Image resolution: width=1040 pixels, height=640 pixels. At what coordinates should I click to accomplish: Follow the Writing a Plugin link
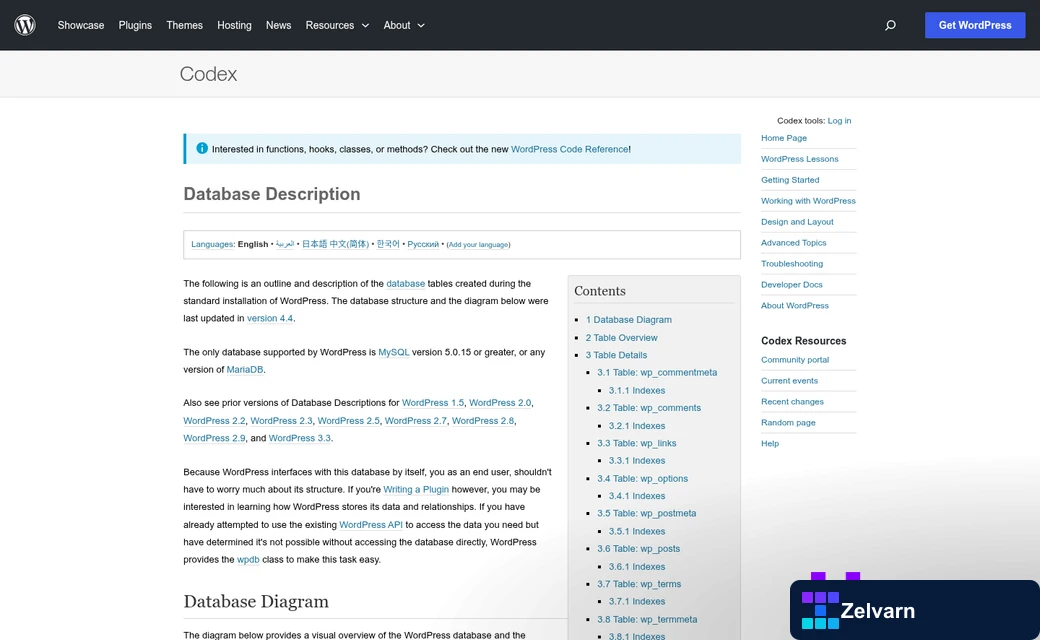416,489
